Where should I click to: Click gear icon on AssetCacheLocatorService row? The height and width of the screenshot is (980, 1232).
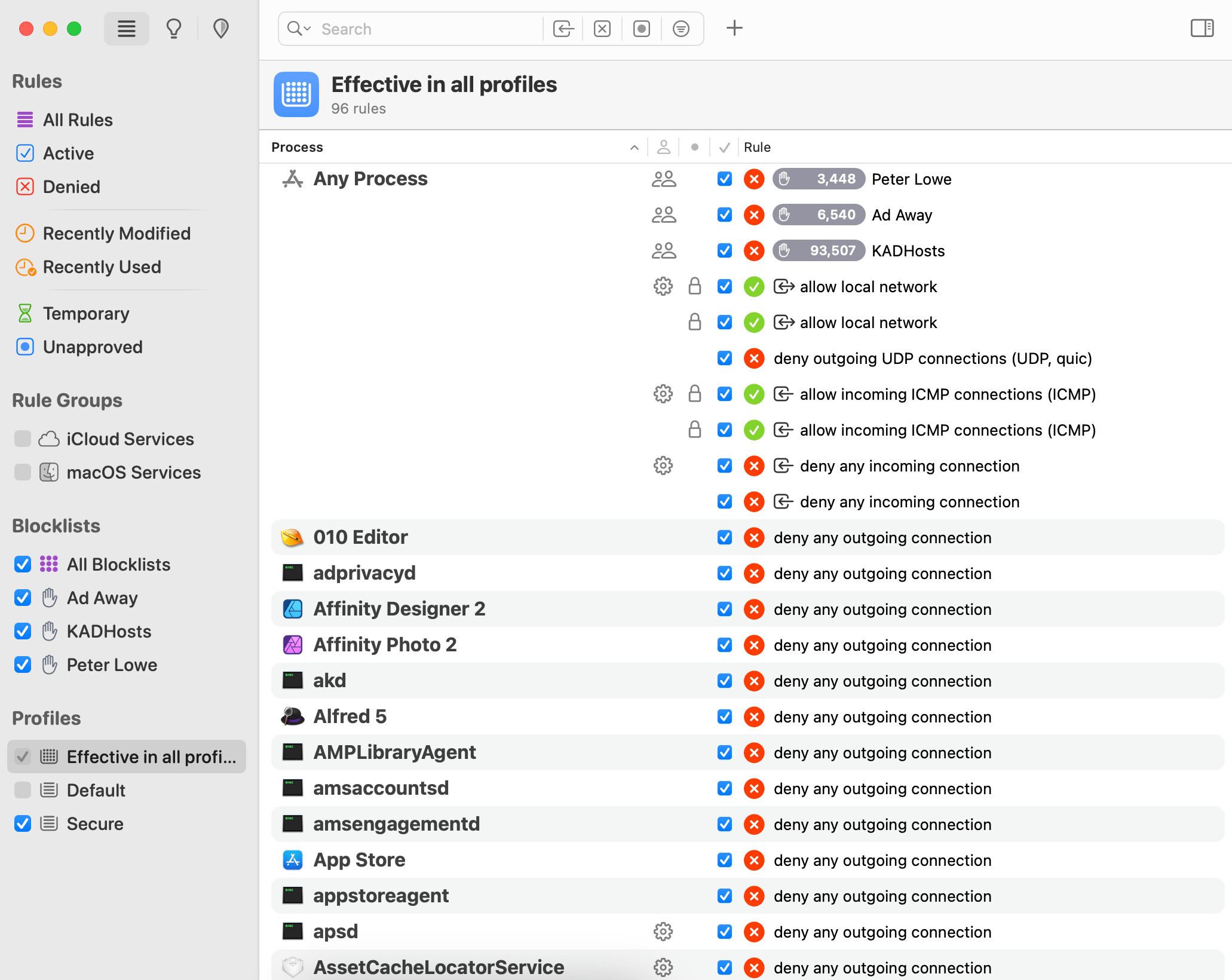point(663,967)
